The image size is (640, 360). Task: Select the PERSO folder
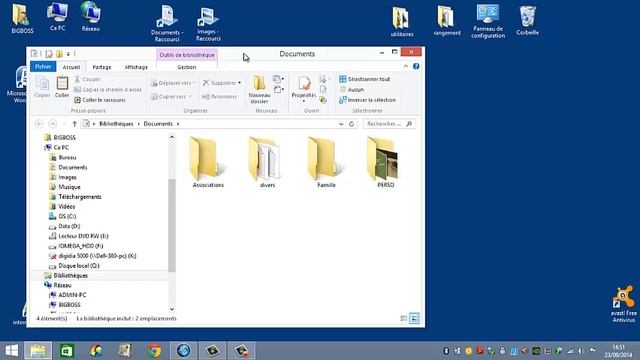point(385,162)
